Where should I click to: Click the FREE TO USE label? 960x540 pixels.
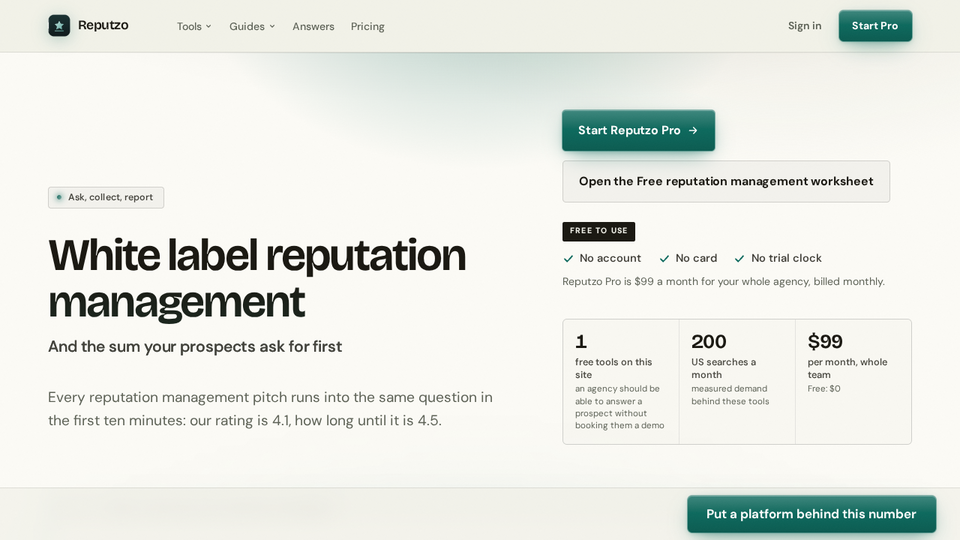[x=598, y=231]
